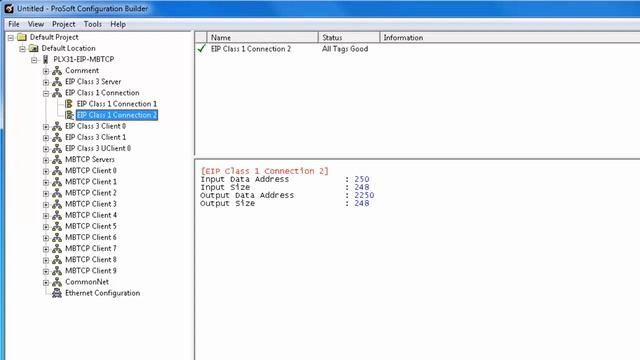This screenshot has height=360, width=640.
Task: Click the ProSoft app icon in title bar
Action: [x=9, y=9]
